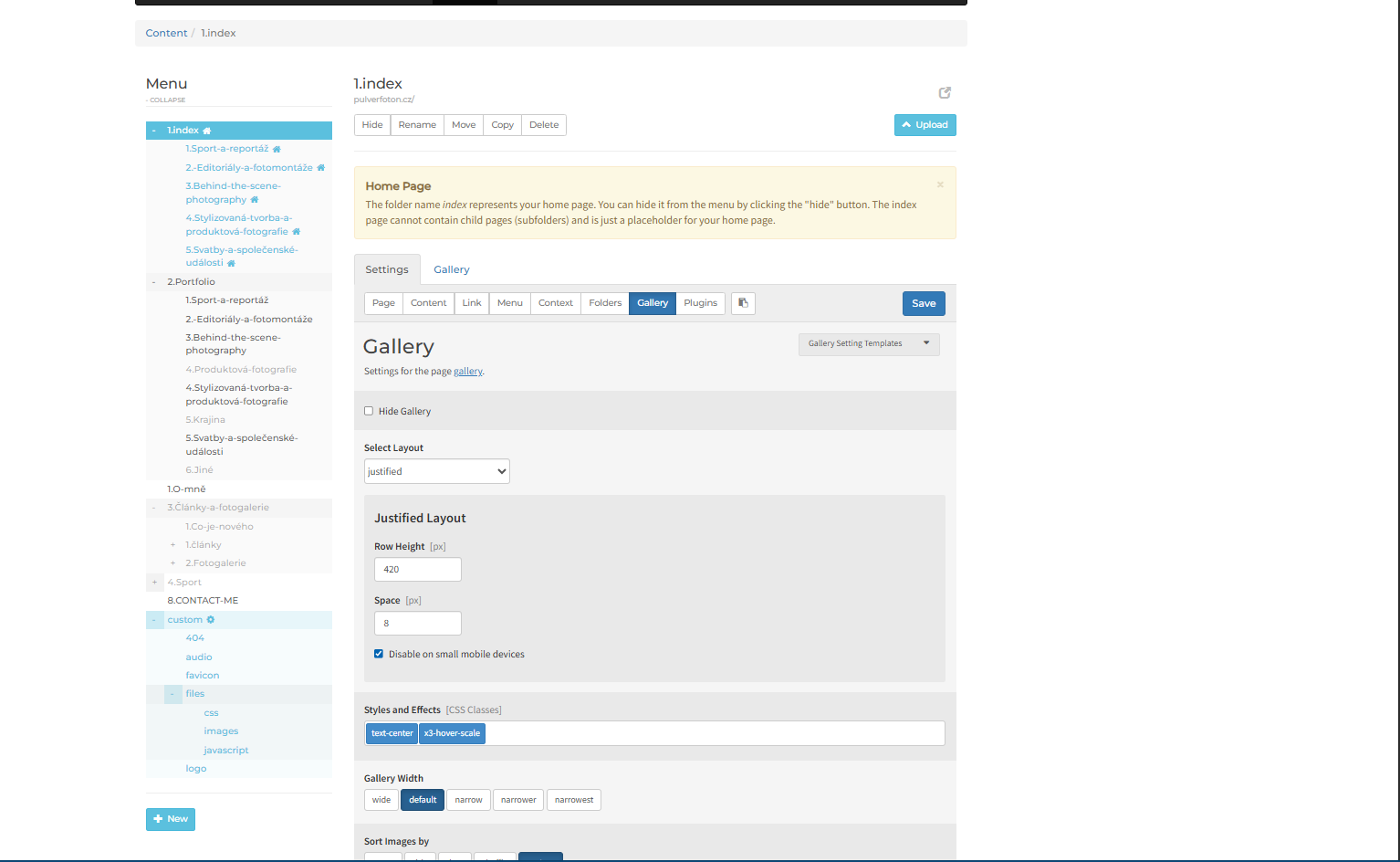Open the Folders settings tab
Image resolution: width=1400 pixels, height=862 pixels.
click(605, 303)
